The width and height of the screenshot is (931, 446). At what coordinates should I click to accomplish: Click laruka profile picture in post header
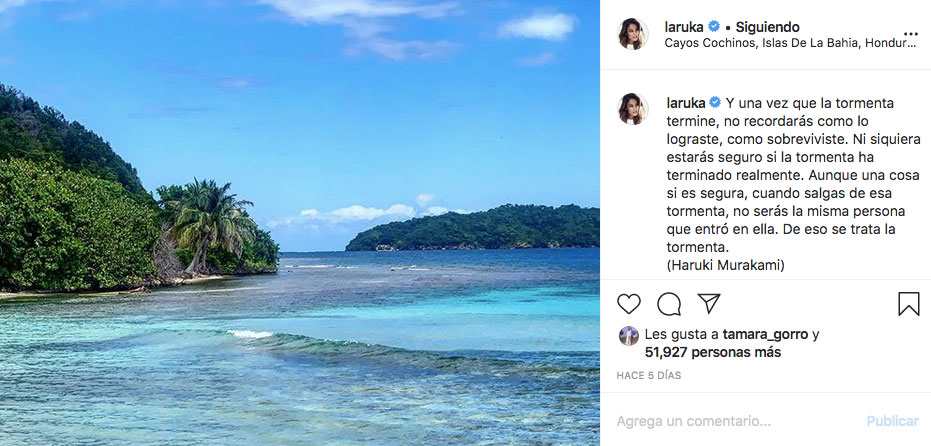[633, 35]
